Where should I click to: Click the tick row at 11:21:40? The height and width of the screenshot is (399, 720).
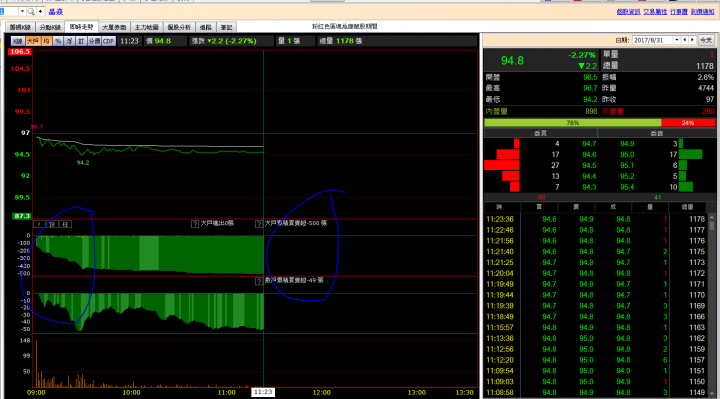point(596,252)
